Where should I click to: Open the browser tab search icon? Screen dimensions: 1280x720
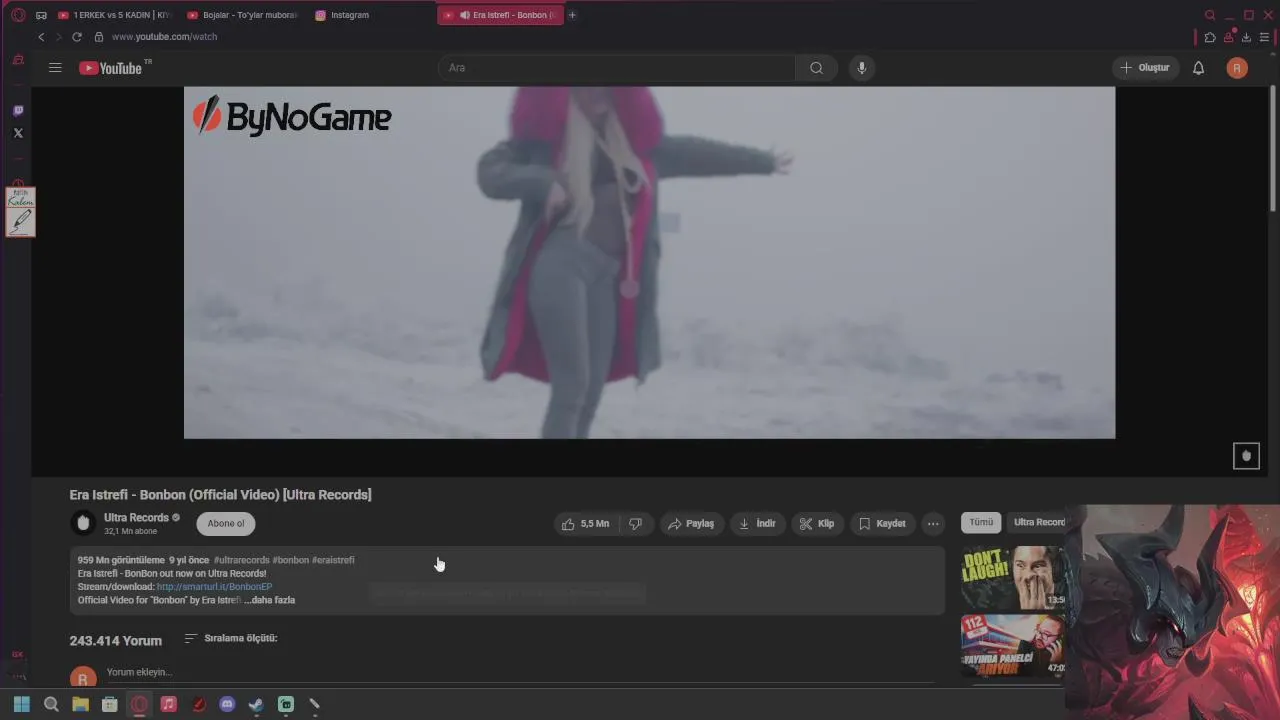click(1210, 15)
